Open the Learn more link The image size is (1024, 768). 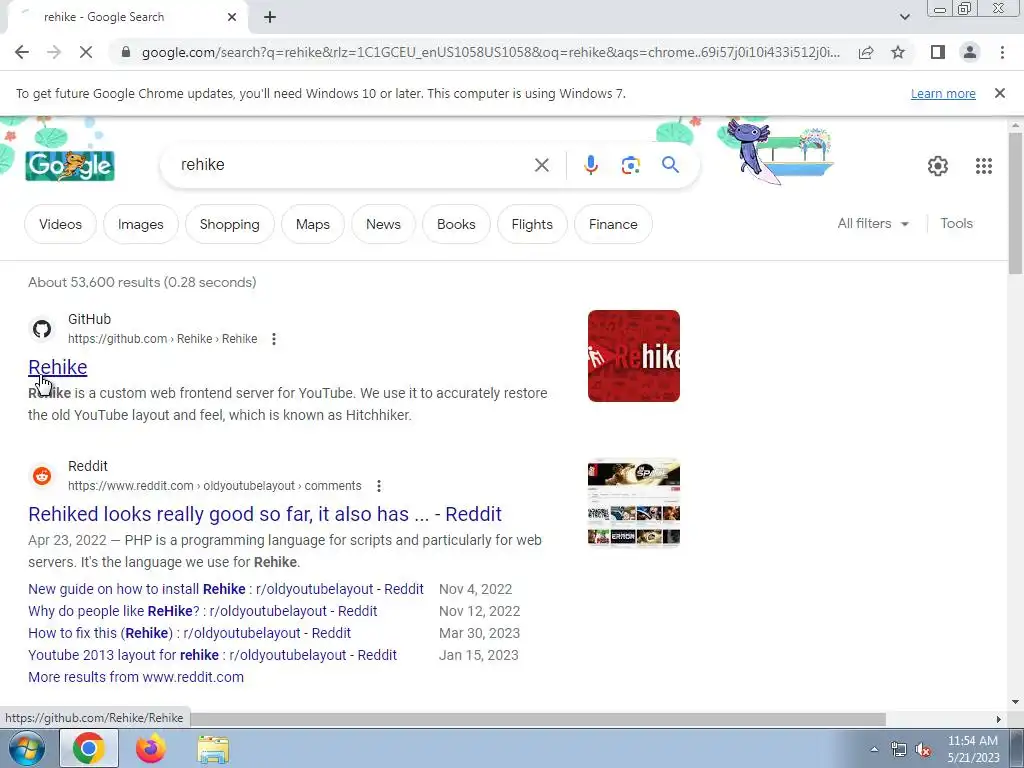pyautogui.click(x=943, y=93)
